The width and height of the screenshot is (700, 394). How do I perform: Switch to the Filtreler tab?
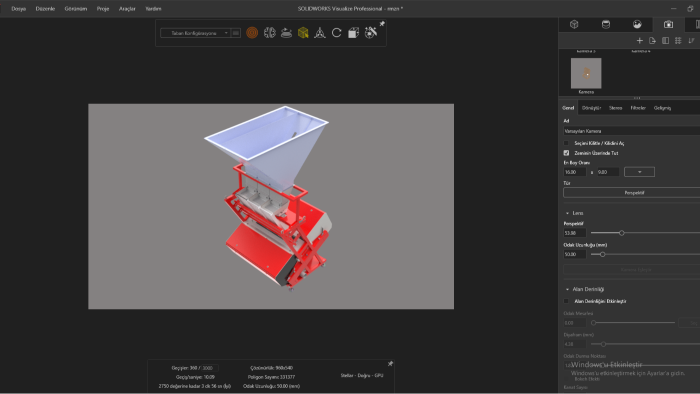click(x=638, y=108)
